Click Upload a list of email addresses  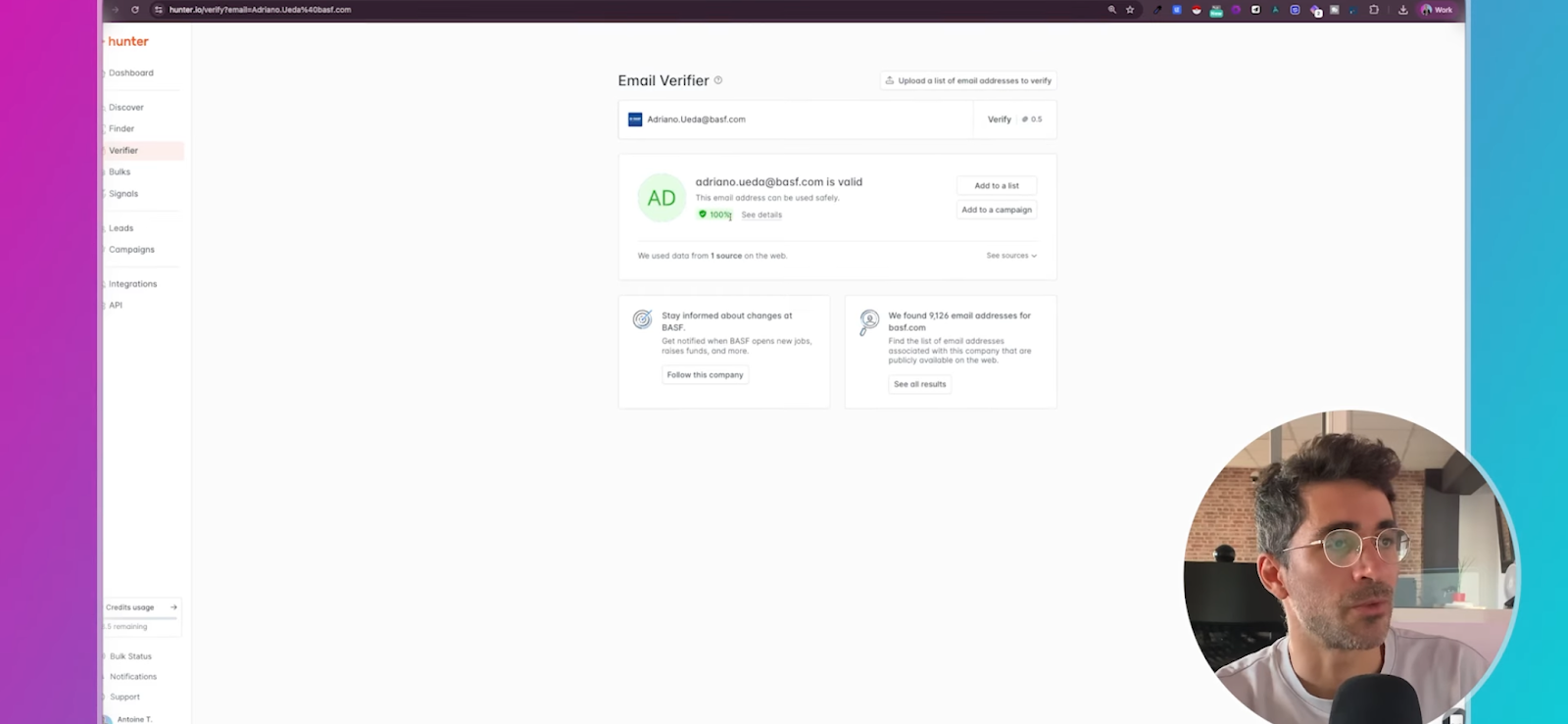point(968,80)
